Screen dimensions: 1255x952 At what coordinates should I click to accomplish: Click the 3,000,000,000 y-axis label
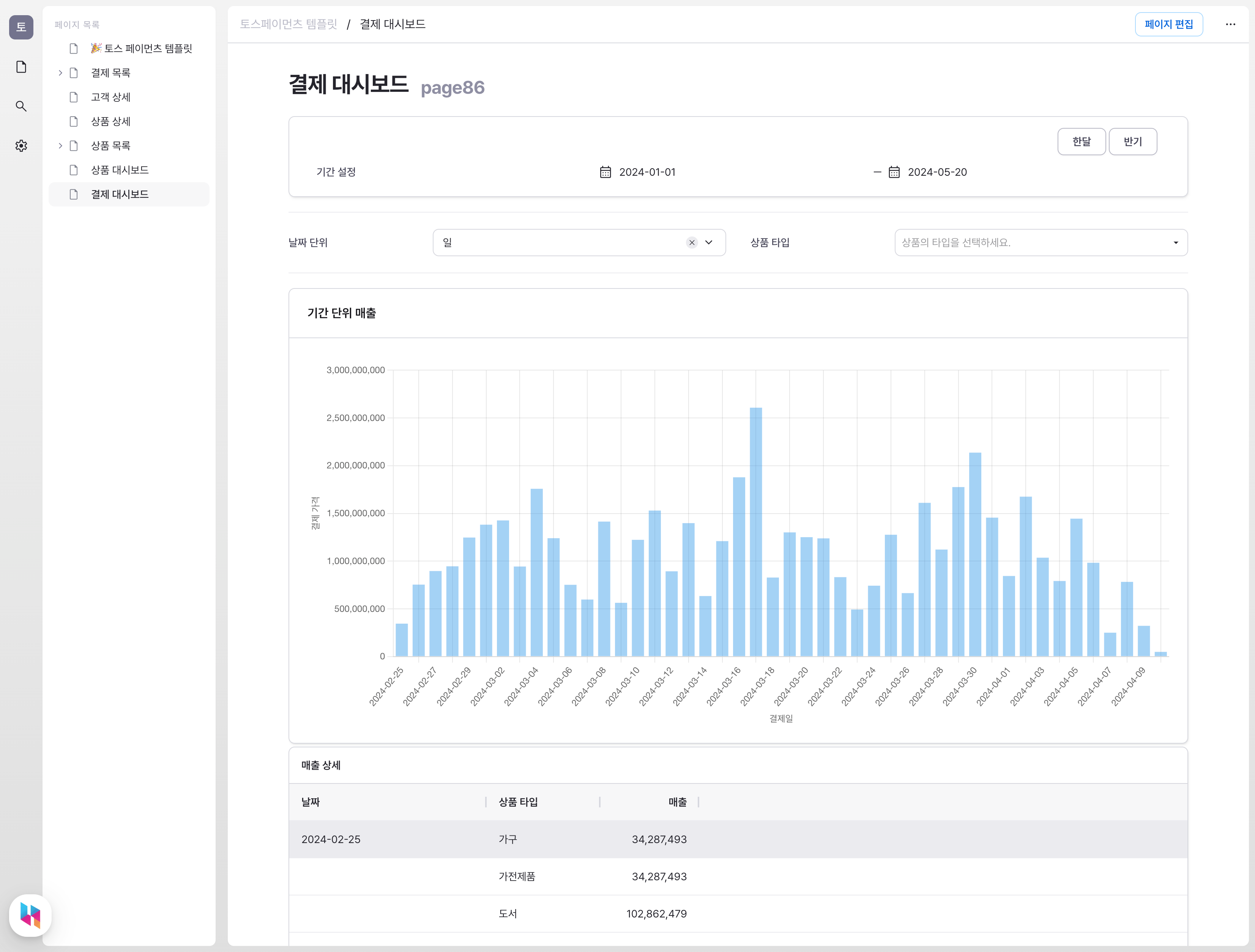click(355, 370)
